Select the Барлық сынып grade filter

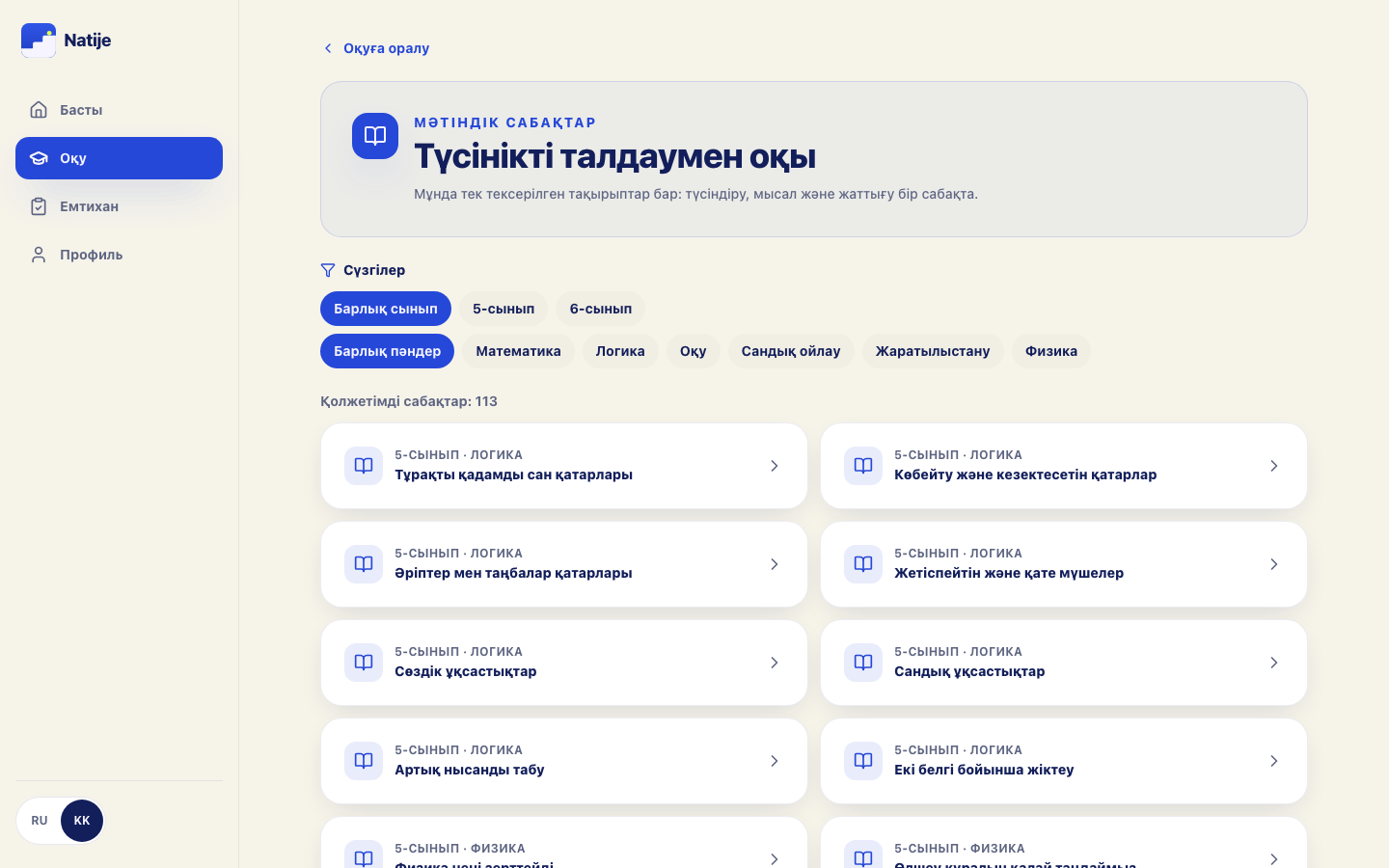click(386, 309)
